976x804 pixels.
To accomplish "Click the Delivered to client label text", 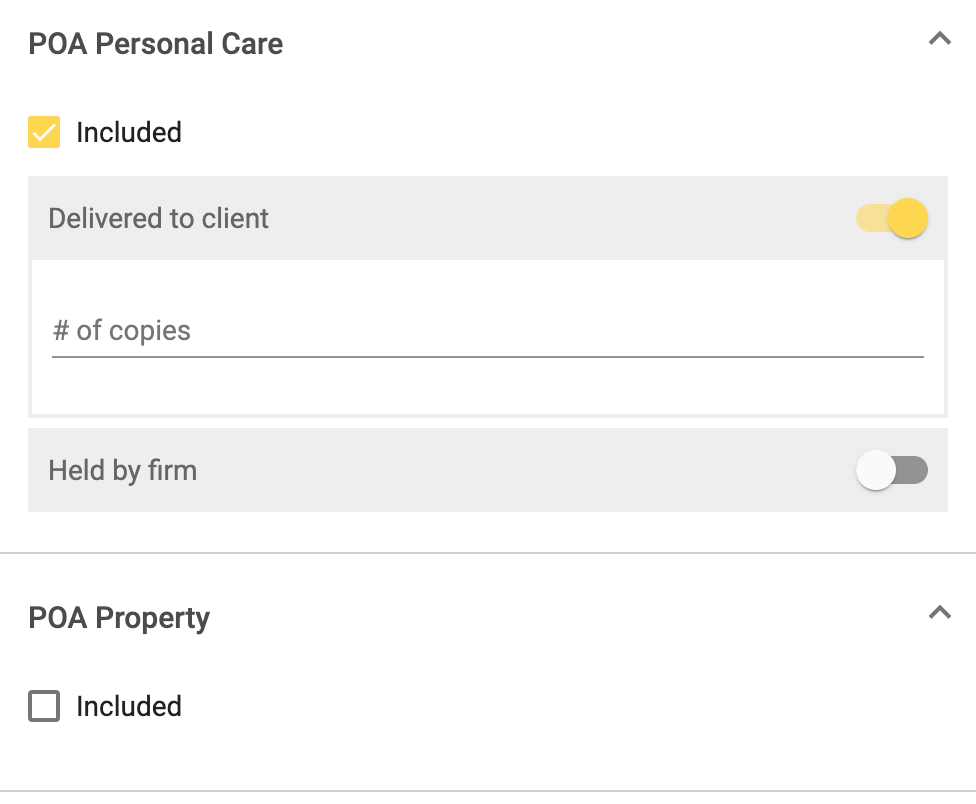I will (x=158, y=218).
